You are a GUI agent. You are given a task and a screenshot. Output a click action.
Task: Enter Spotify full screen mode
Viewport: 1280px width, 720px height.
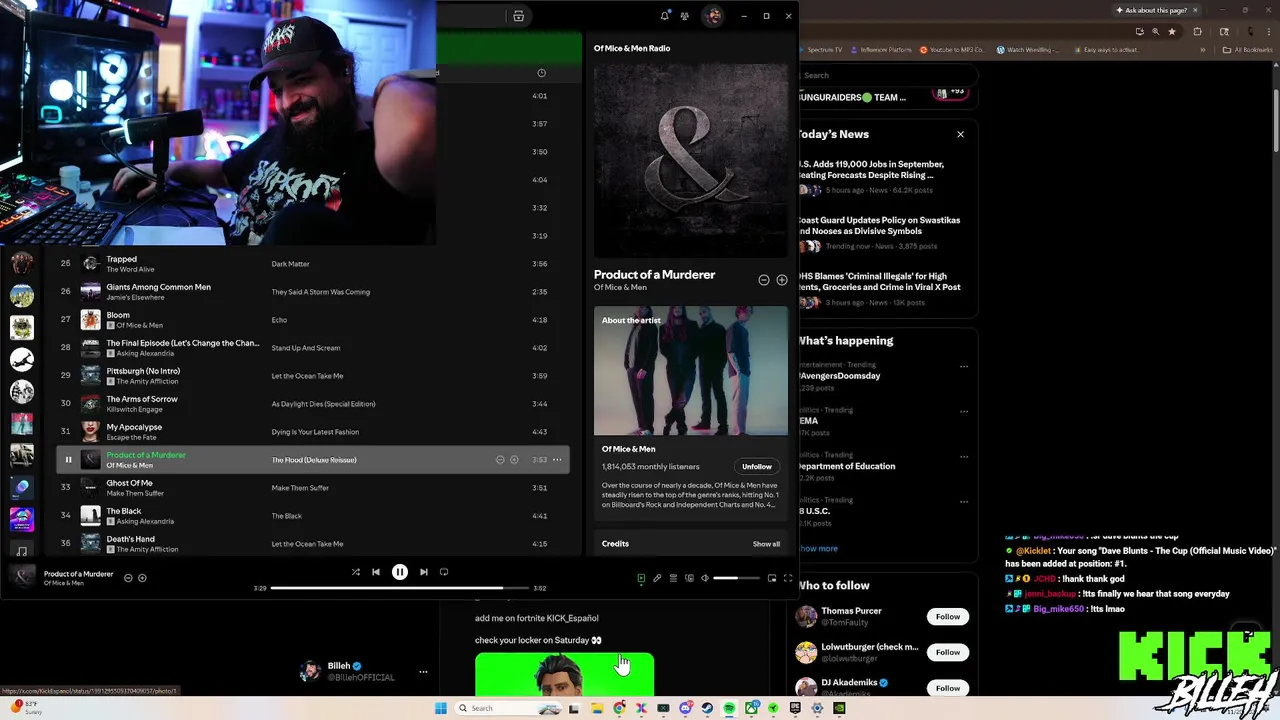click(788, 578)
